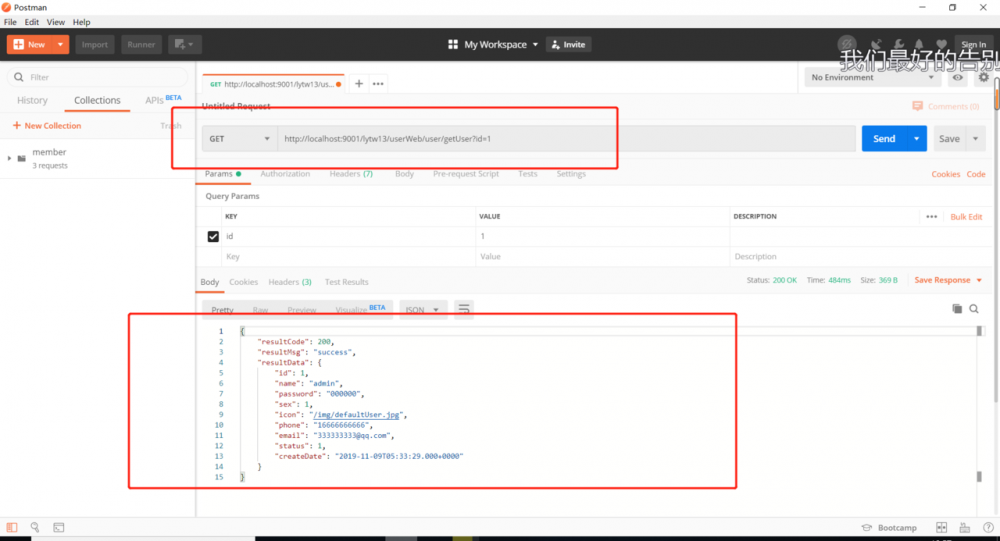
Task: Click the Invite button
Action: click(x=568, y=44)
